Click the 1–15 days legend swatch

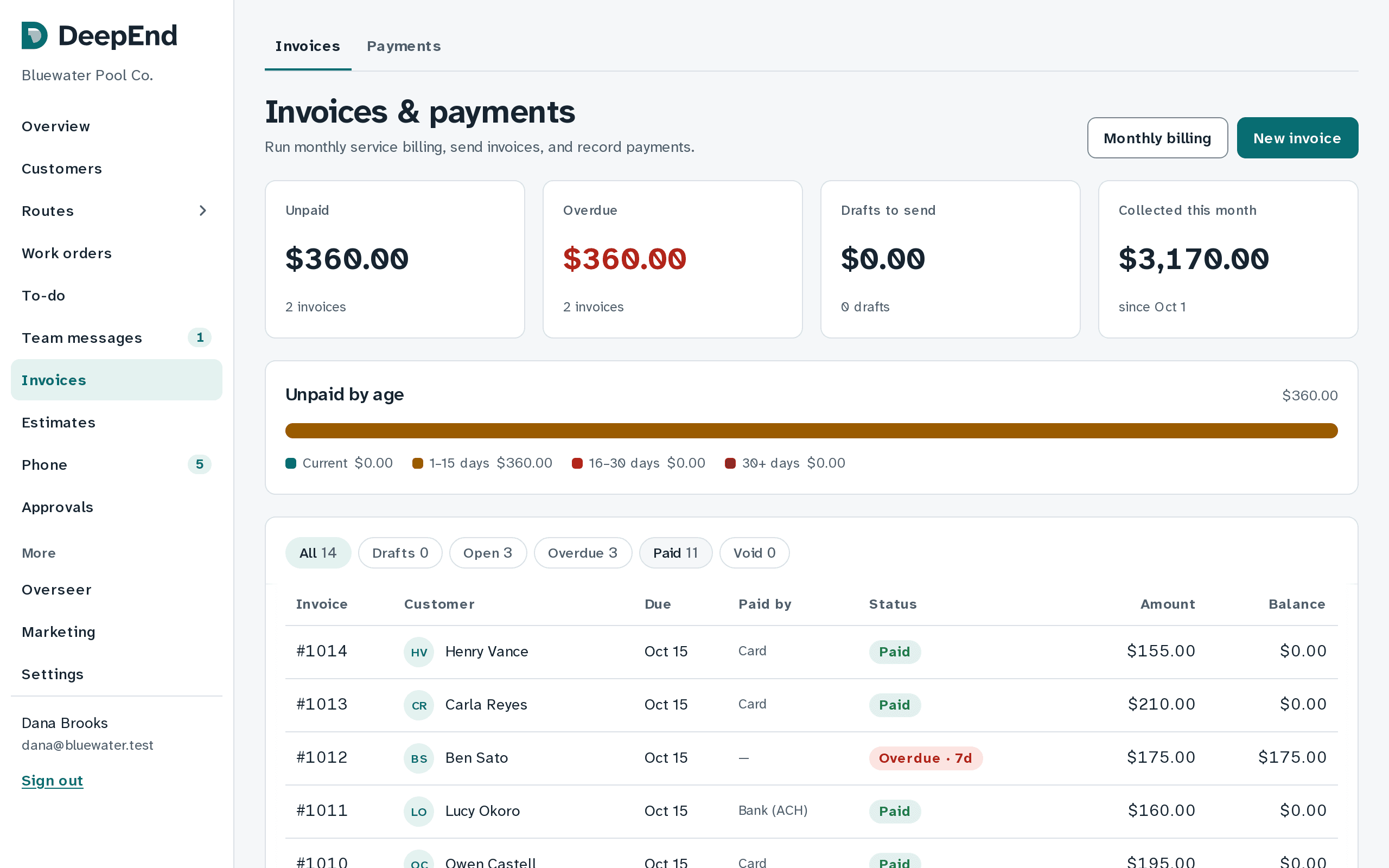pyautogui.click(x=418, y=463)
